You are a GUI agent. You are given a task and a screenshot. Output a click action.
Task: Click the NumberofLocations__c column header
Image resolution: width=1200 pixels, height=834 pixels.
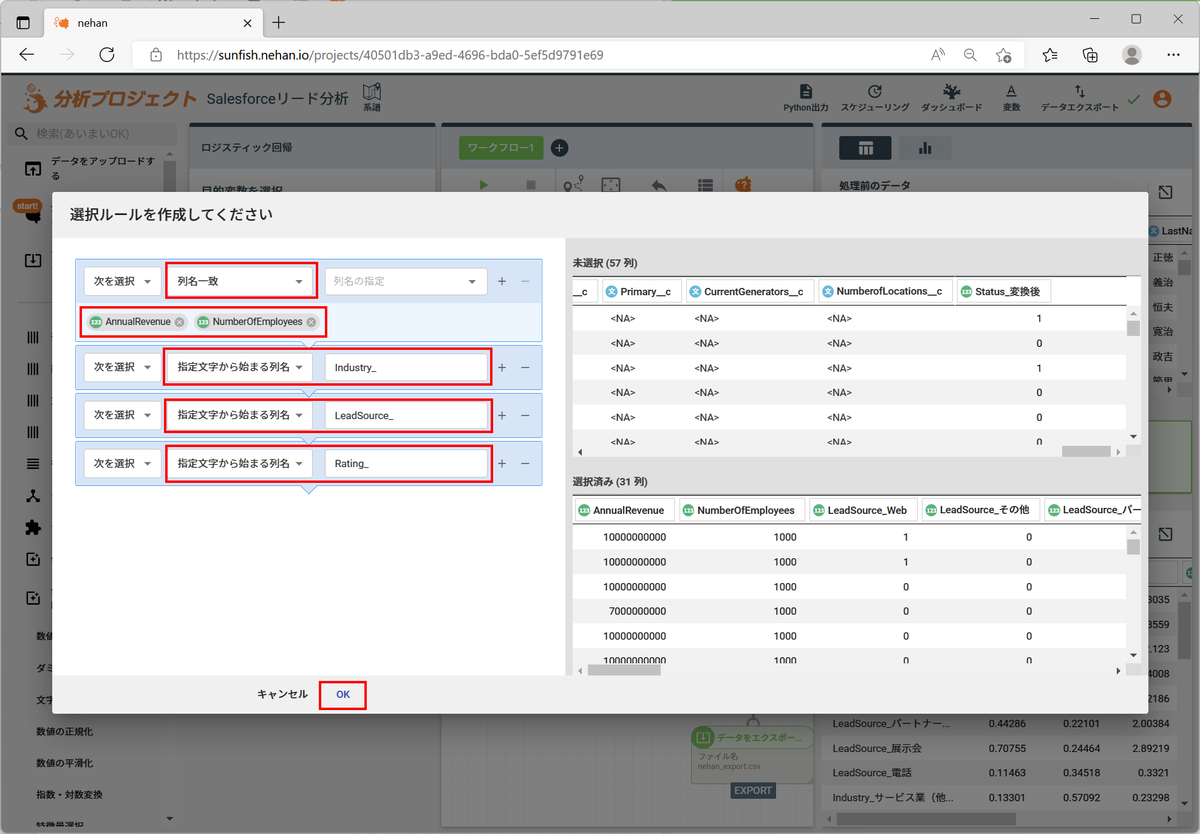884,291
